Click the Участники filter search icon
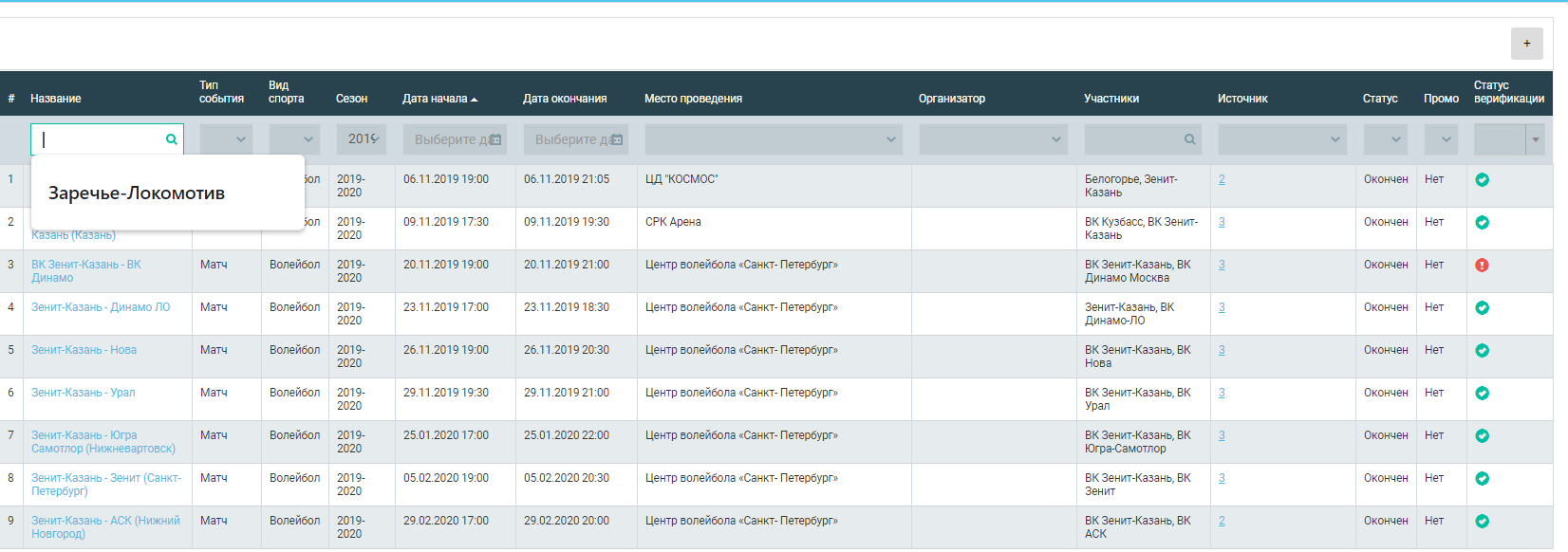 click(1189, 139)
